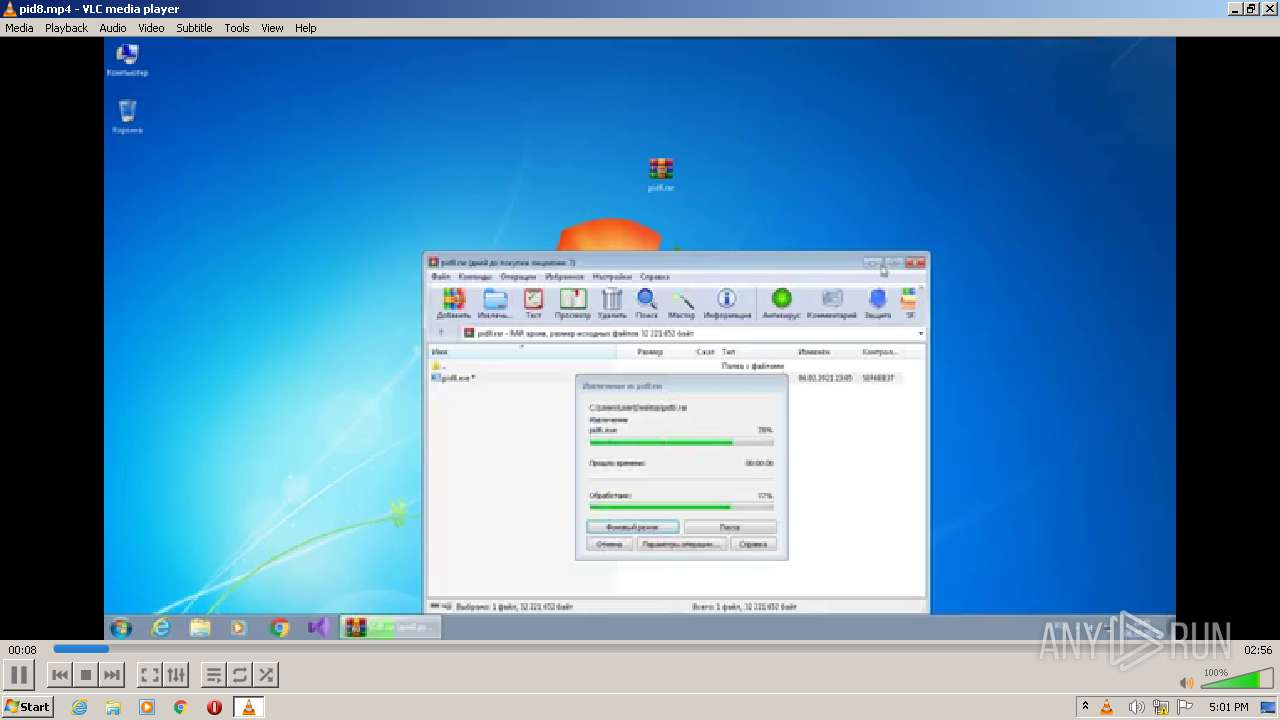Open VLC extended settings panel

tap(176, 675)
